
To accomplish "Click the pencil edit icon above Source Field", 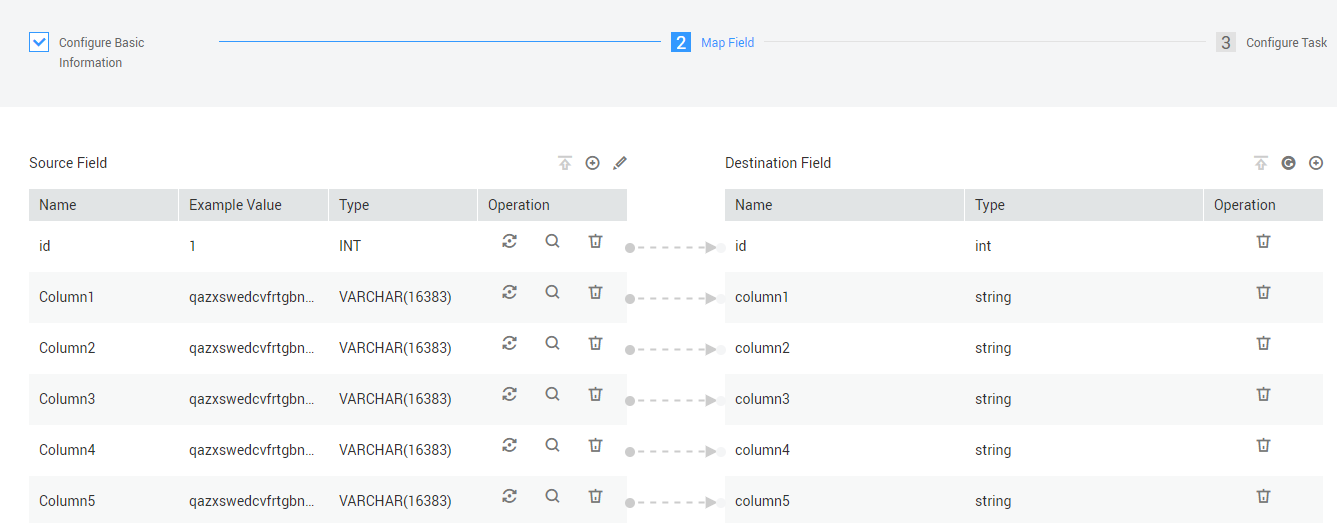I will pos(620,163).
